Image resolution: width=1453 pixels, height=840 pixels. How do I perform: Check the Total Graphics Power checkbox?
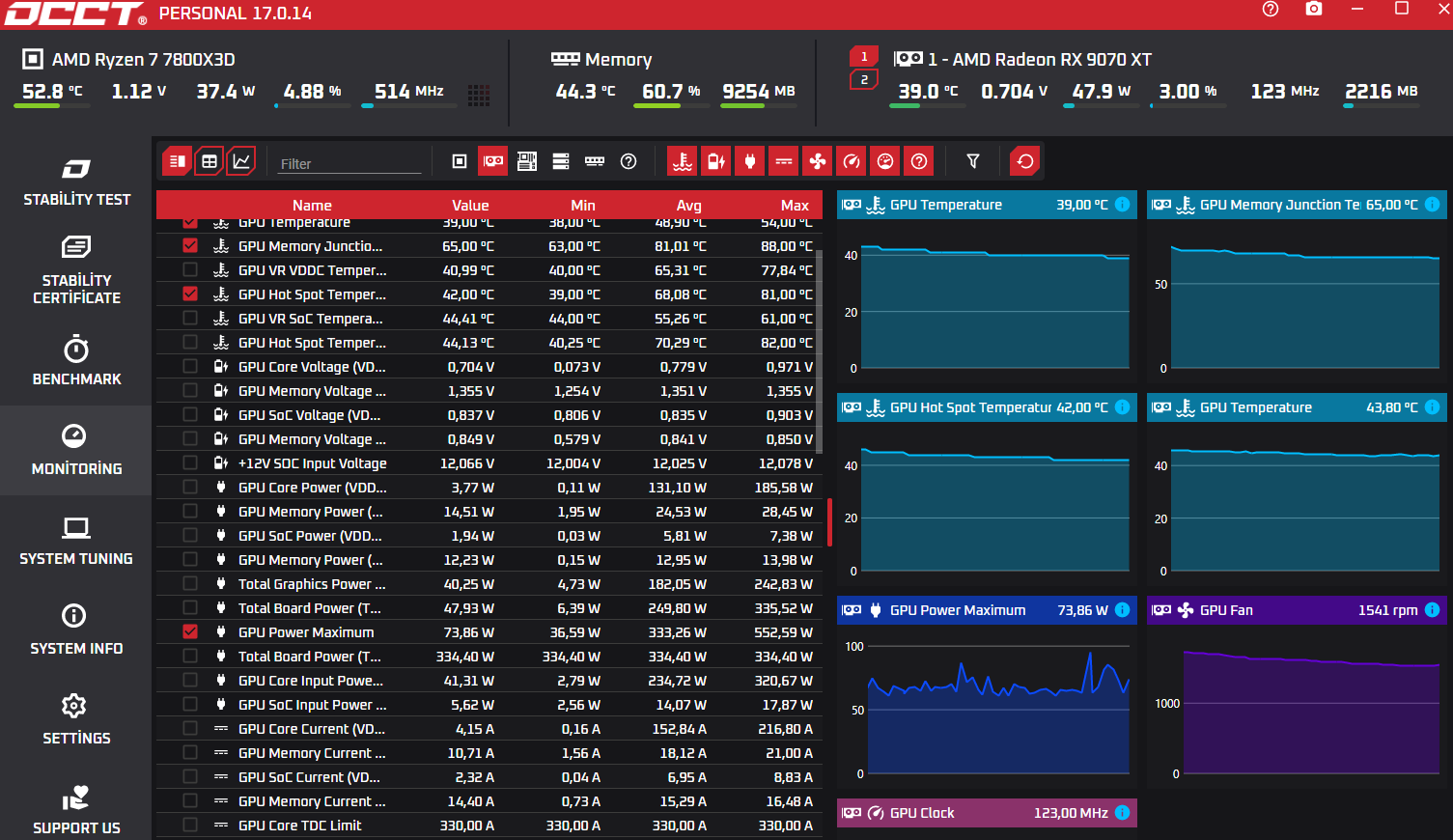[190, 583]
